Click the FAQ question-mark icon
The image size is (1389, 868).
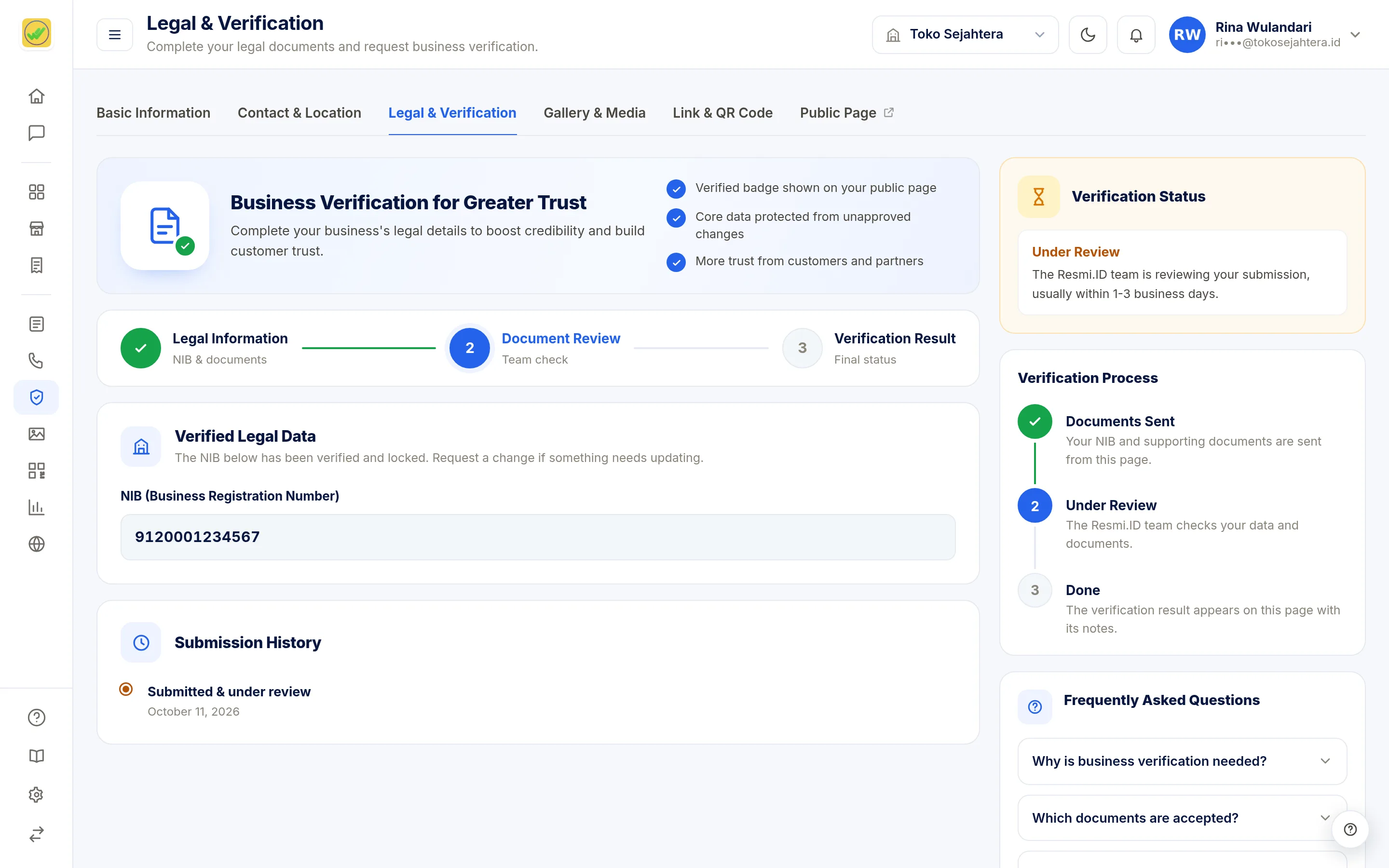tap(1035, 706)
